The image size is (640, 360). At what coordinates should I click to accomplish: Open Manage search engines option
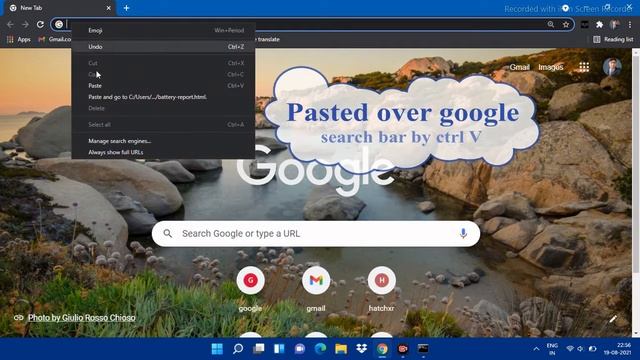163,141
